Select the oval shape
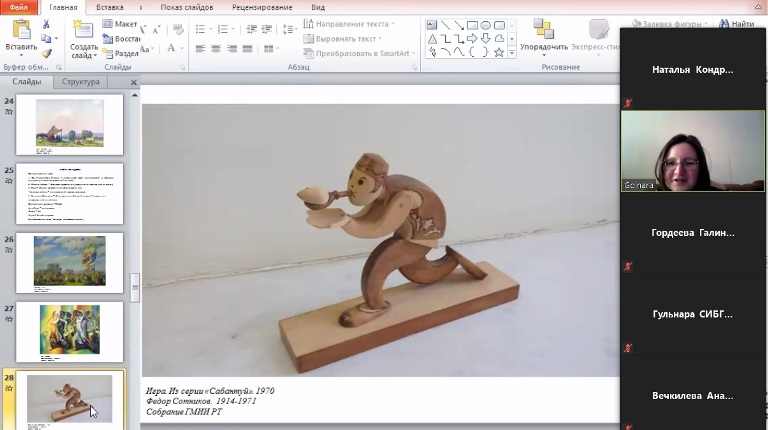Viewport: 768px width, 430px height. (x=485, y=25)
